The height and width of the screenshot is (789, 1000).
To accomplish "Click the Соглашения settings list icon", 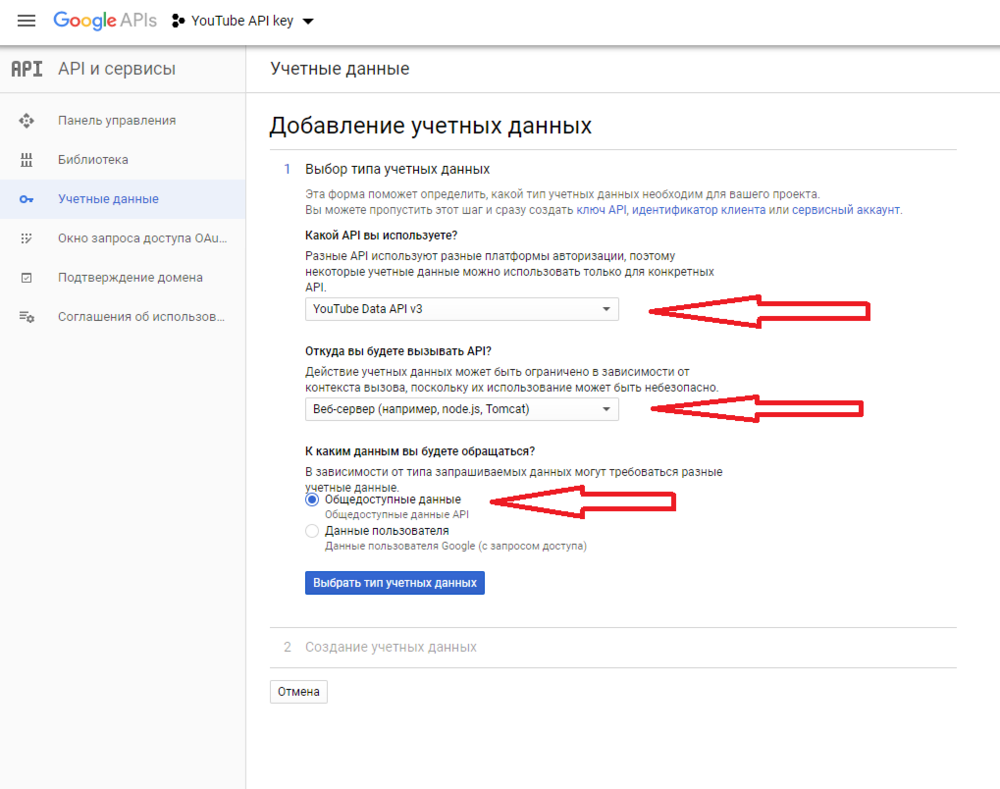I will click(27, 317).
